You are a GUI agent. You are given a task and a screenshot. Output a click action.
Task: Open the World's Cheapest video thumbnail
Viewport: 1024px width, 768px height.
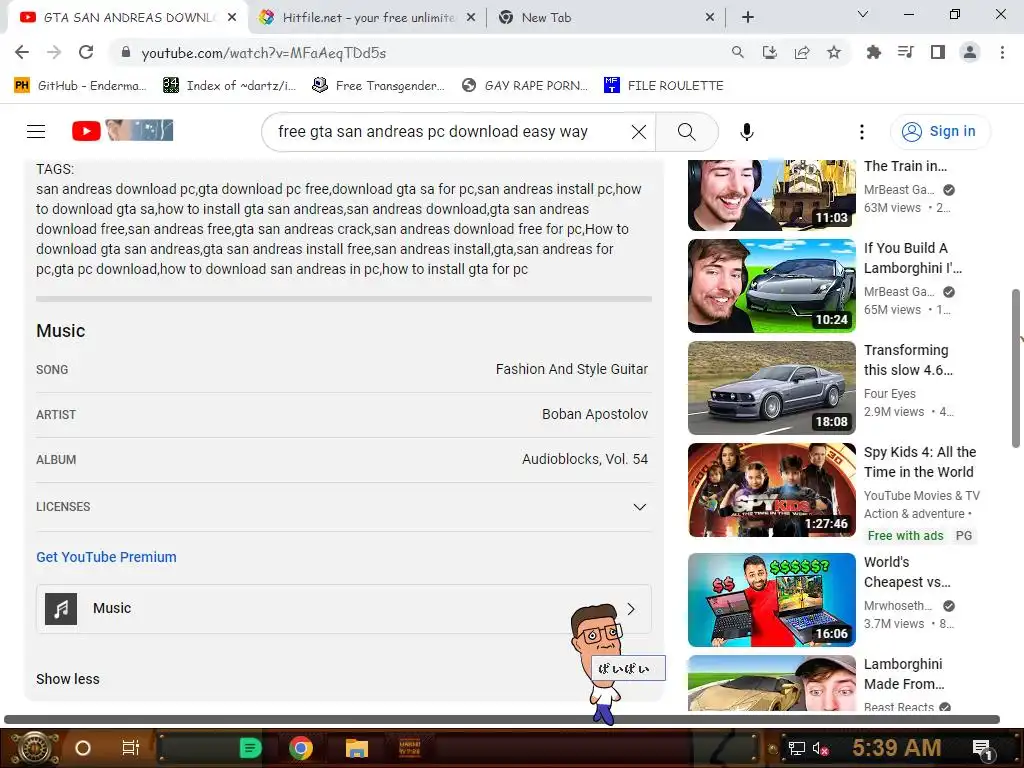(x=772, y=600)
